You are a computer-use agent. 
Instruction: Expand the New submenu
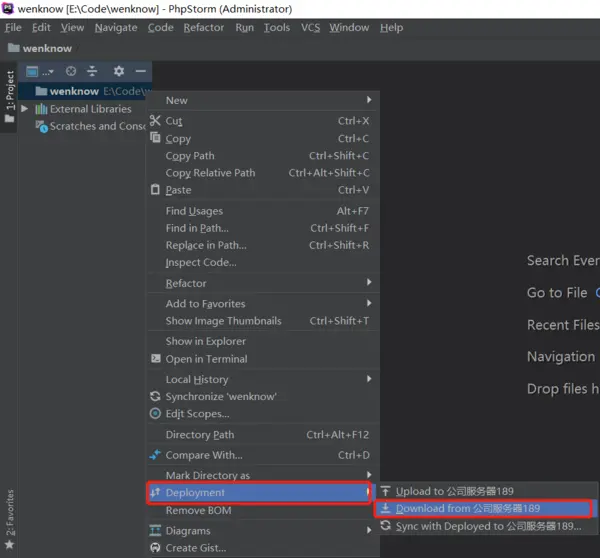click(263, 100)
